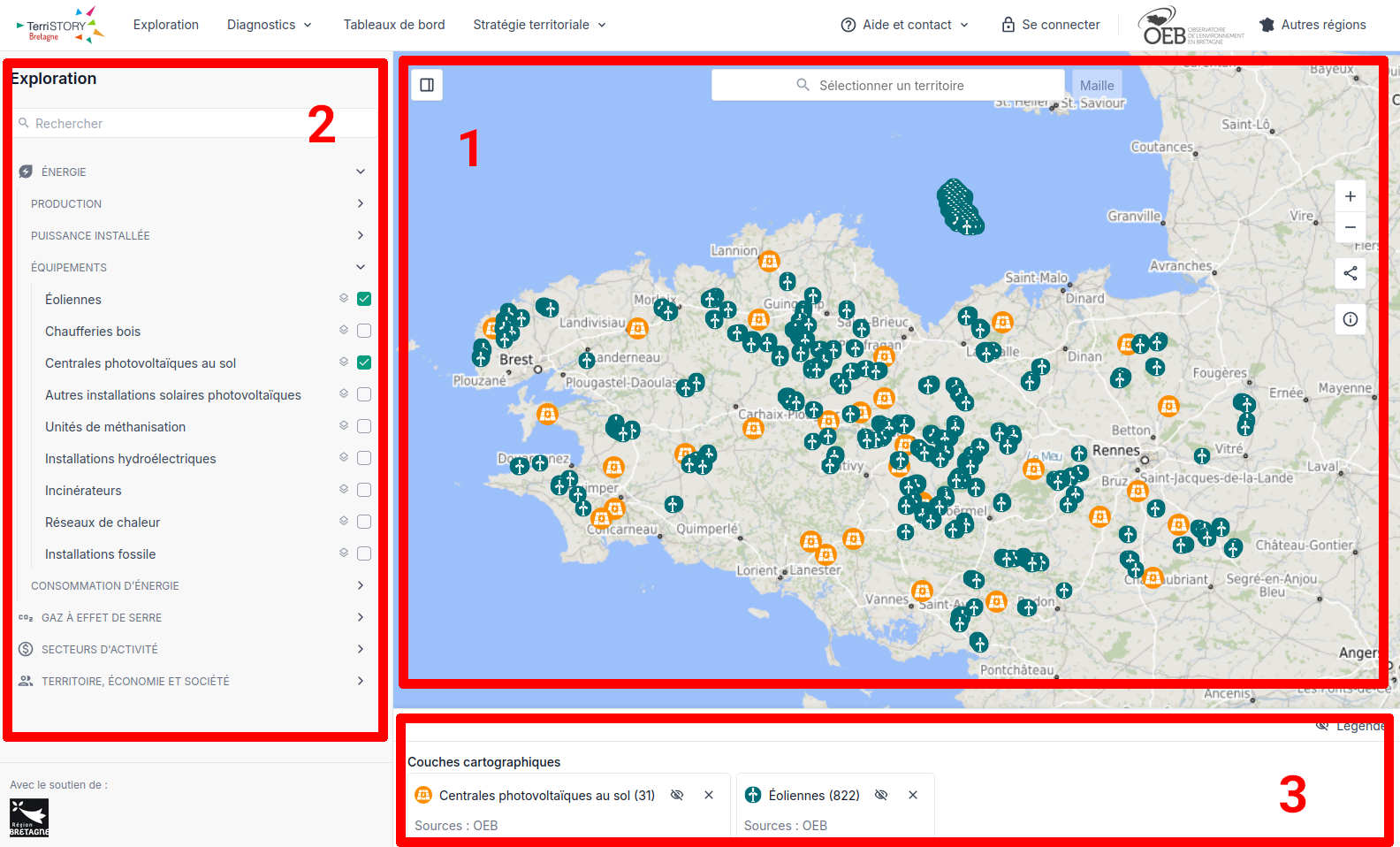
Task: Click the TerriSTORY Bretagne logo
Action: pyautogui.click(x=60, y=25)
